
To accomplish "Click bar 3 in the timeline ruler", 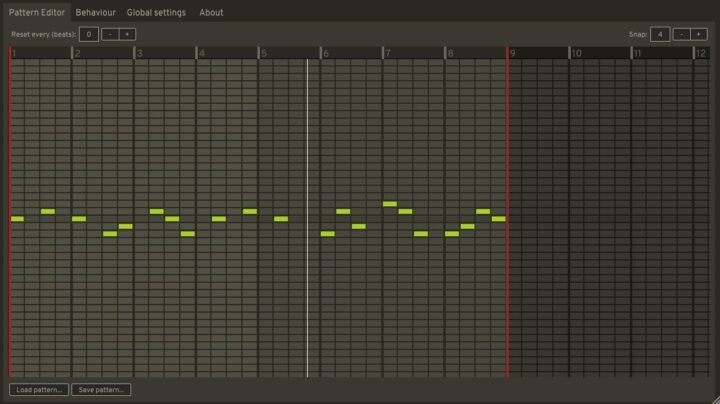I will click(x=165, y=53).
